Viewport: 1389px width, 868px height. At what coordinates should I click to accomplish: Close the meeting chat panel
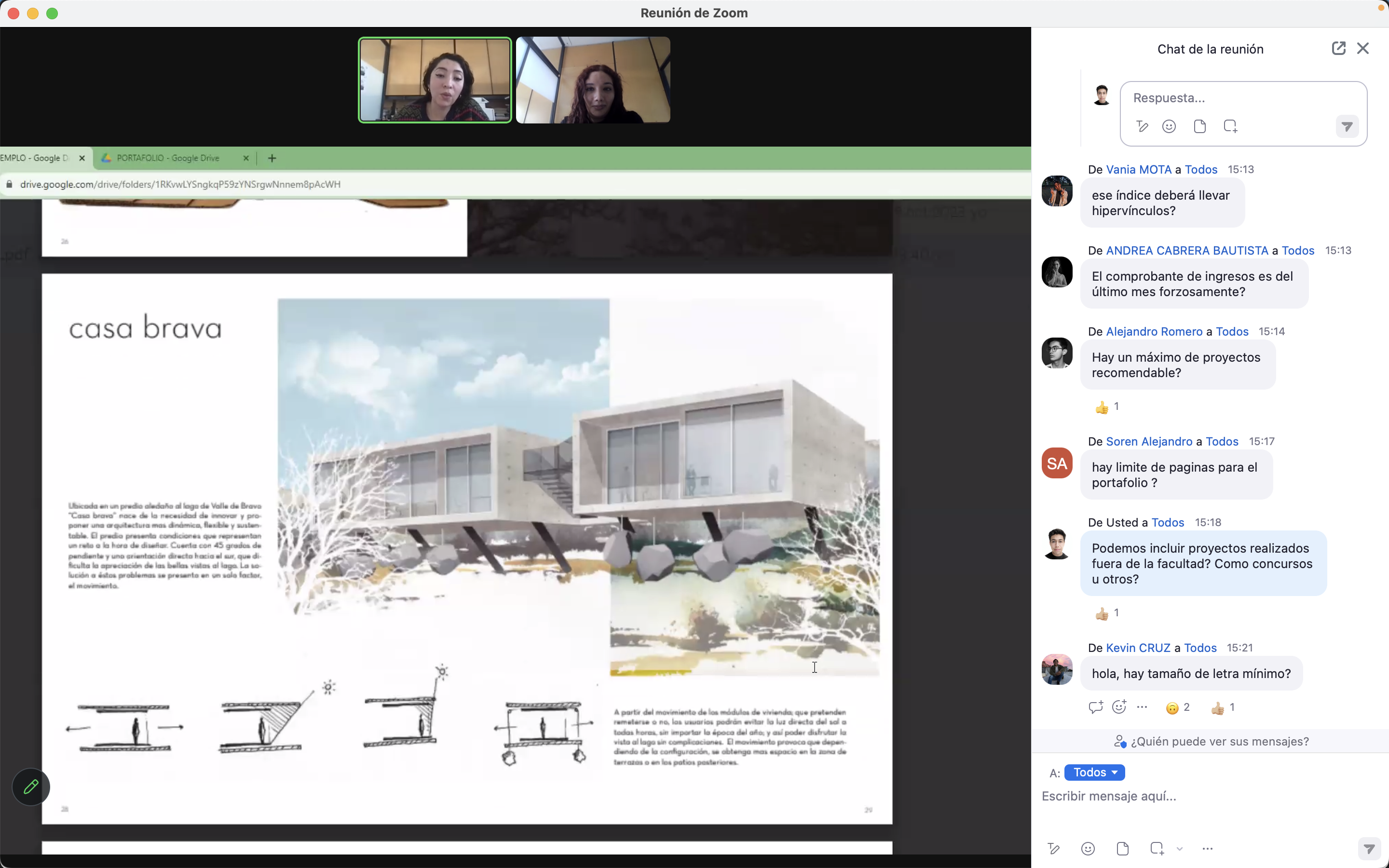[1362, 48]
